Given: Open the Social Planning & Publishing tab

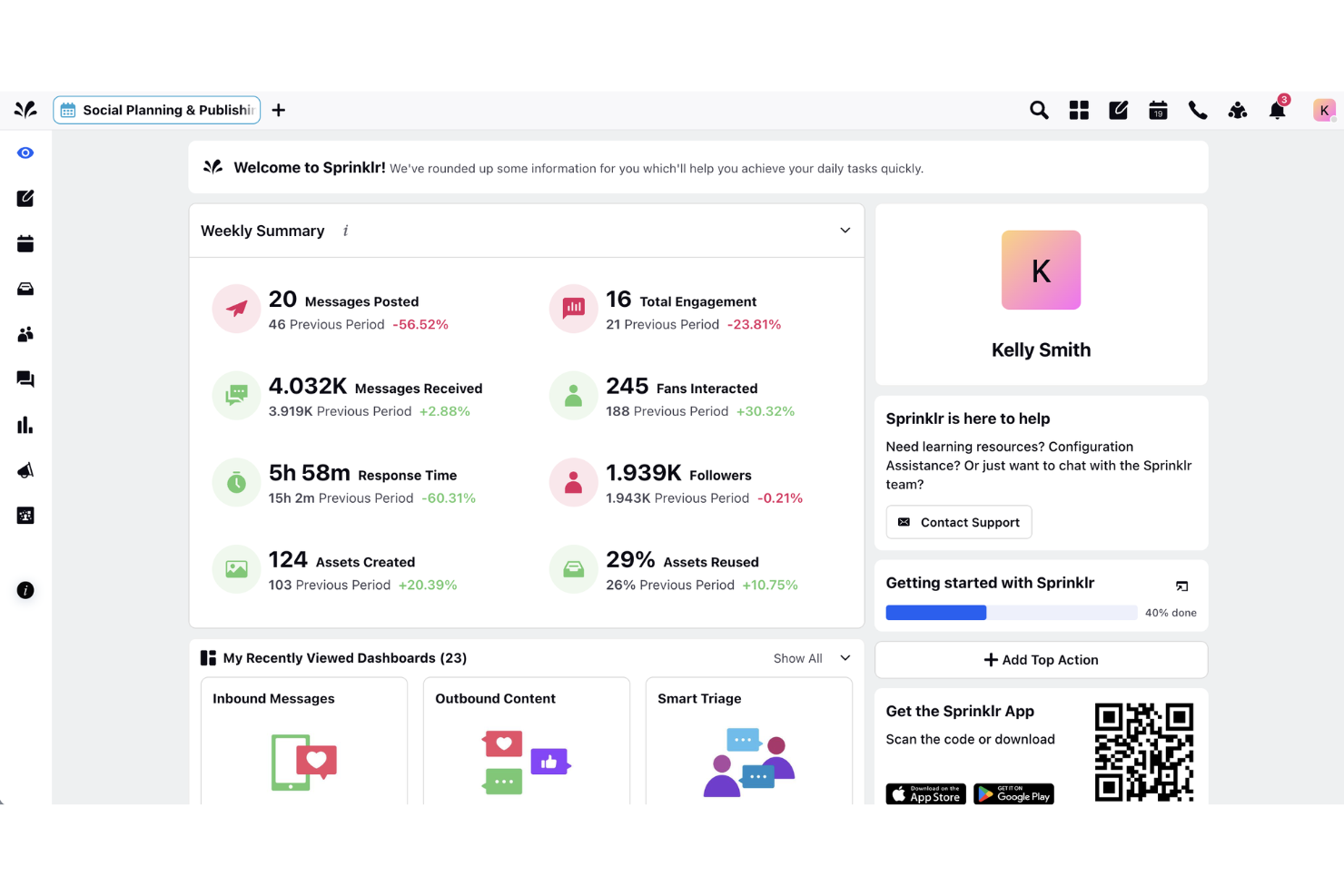Looking at the screenshot, I should [x=157, y=110].
